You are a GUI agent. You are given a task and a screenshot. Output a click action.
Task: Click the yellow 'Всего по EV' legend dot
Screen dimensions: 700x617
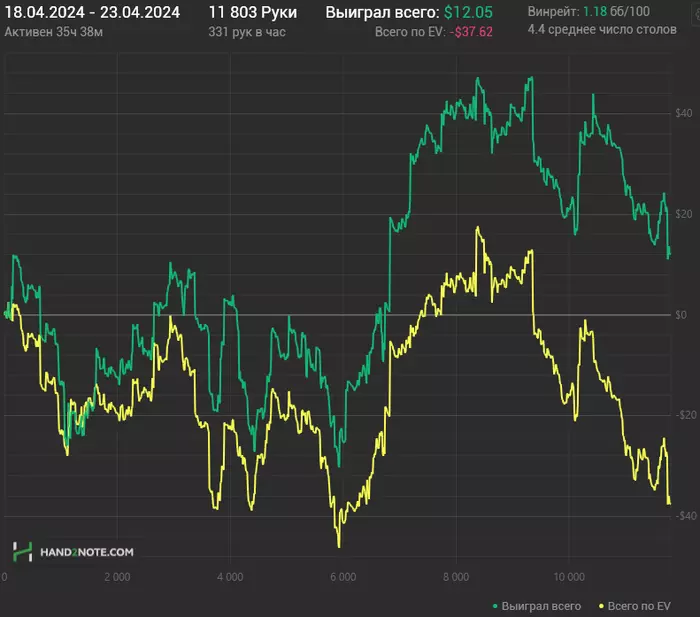[x=601, y=606]
